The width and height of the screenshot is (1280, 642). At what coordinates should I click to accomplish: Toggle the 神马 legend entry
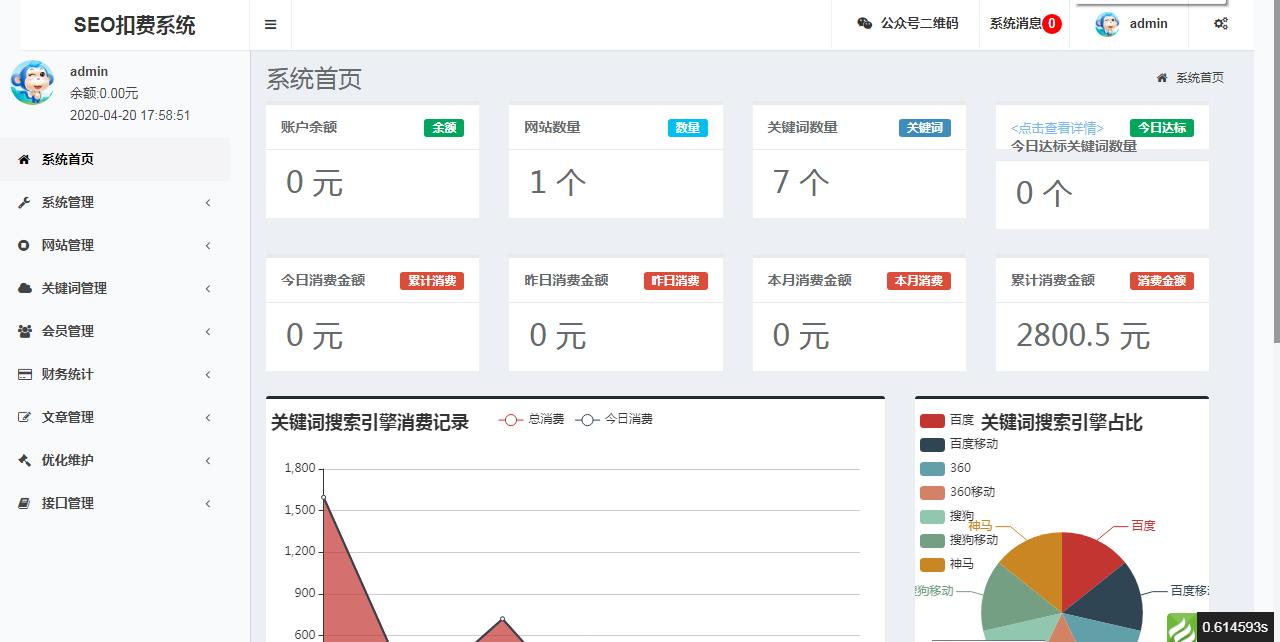pos(946,565)
